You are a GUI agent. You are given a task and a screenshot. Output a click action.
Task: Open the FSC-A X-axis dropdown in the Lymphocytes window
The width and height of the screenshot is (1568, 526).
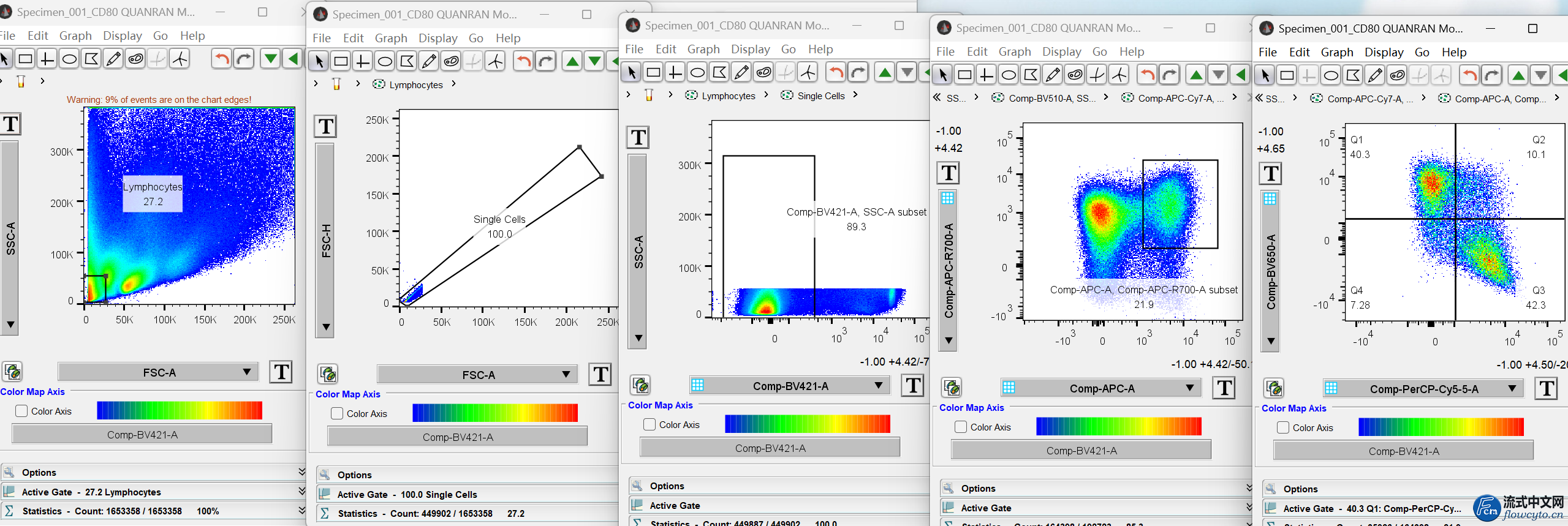pos(477,374)
